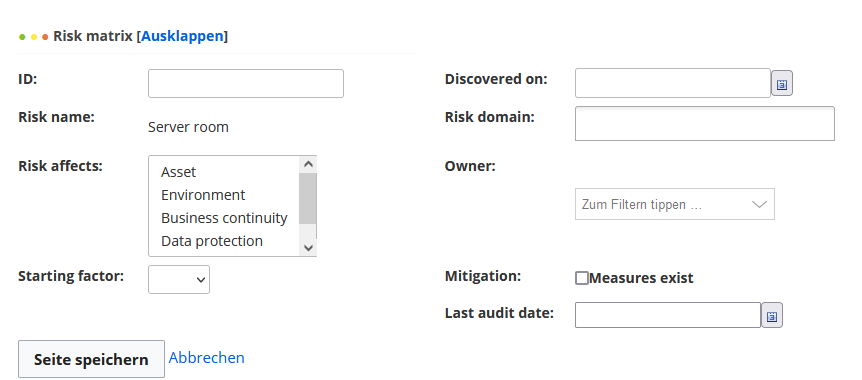Screen dimensions: 862x380
Task: Click the green dot beside Risk matrix
Action: point(22,37)
